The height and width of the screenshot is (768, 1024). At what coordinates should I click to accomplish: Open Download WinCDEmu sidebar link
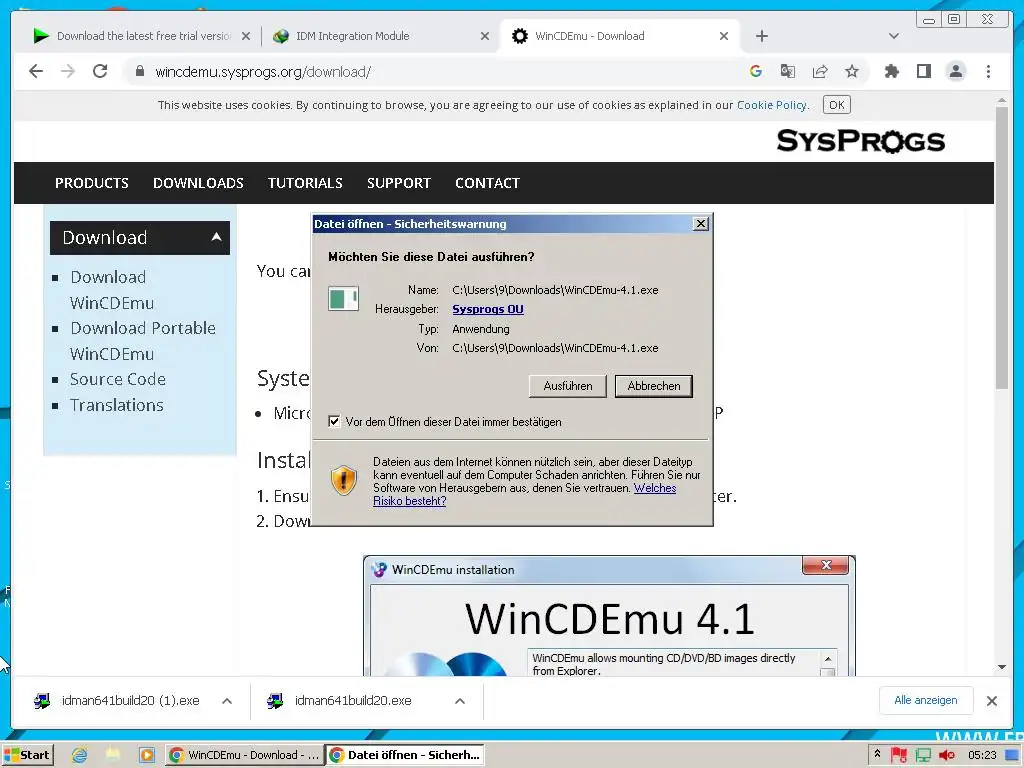[x=112, y=290]
